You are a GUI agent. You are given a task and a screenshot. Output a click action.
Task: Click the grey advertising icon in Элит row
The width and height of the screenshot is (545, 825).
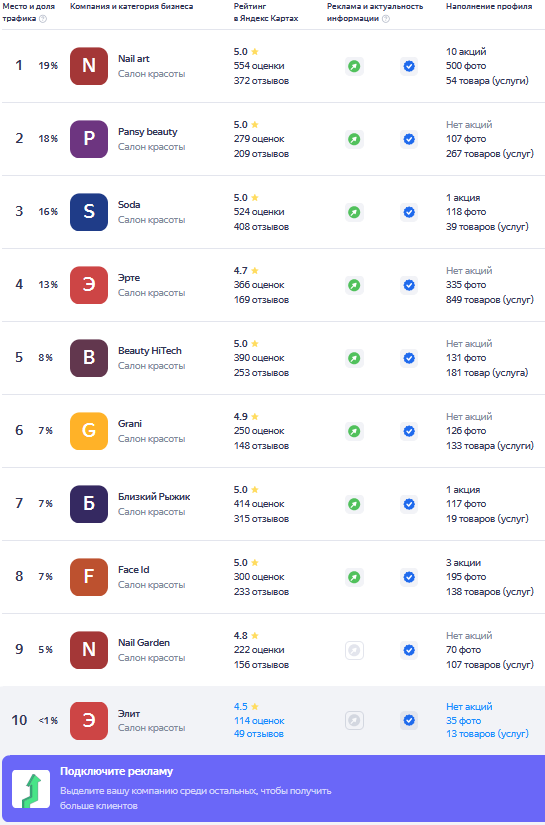(355, 720)
